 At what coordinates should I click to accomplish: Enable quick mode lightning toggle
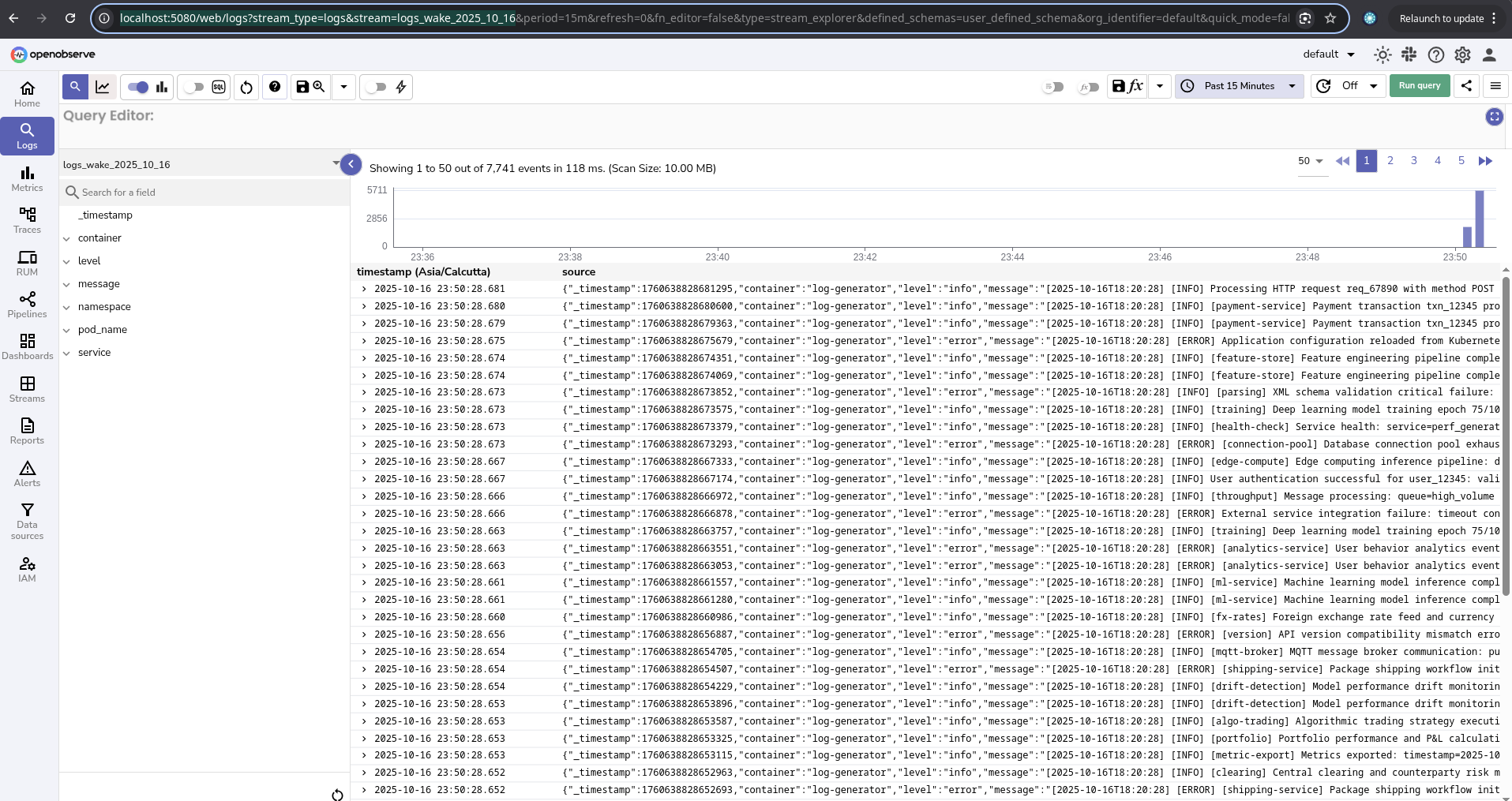click(378, 87)
